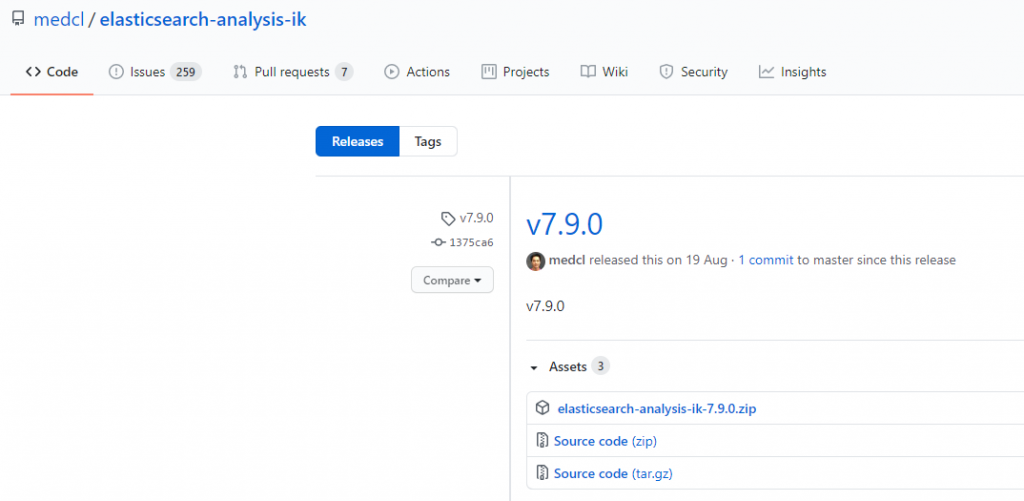
Task: Select the Releases button
Action: [357, 141]
